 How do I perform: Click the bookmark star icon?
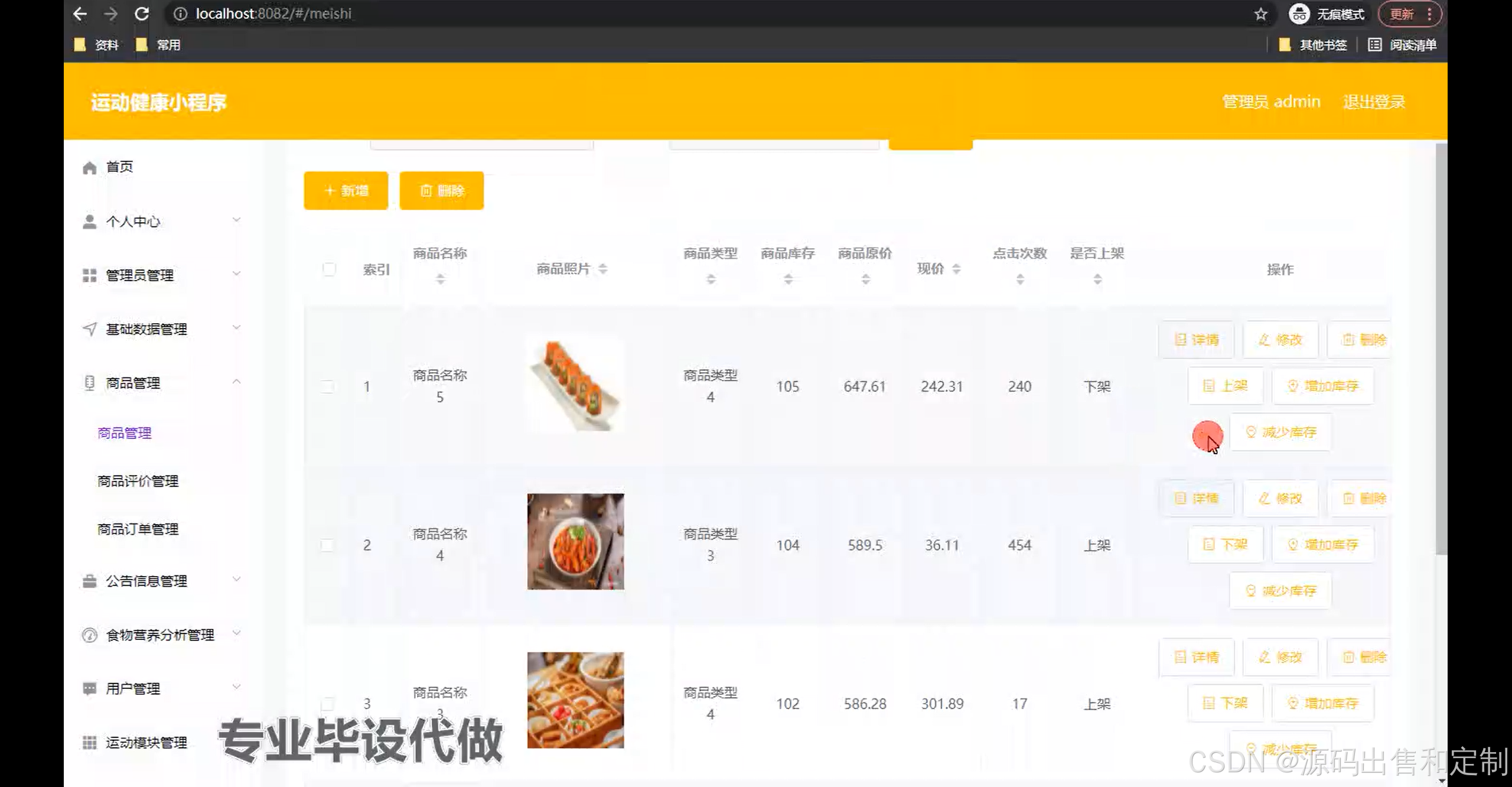pos(1260,14)
